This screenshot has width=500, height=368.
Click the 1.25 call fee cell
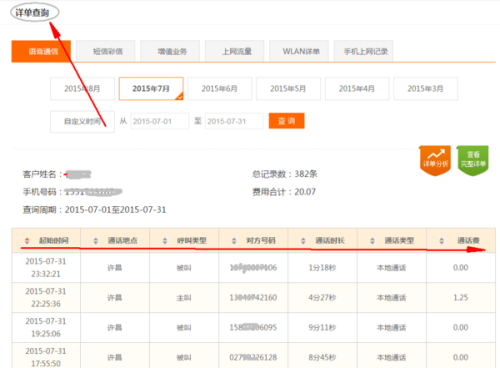(x=461, y=298)
